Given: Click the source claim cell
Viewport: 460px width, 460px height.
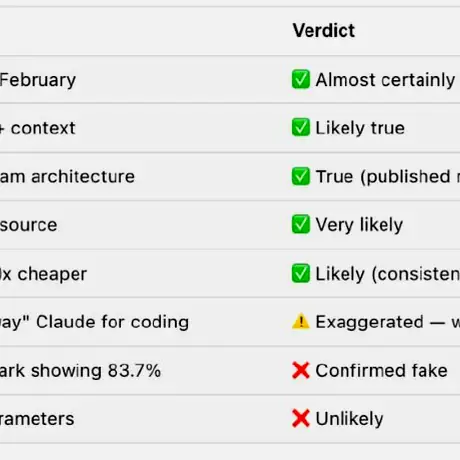Looking at the screenshot, I should click(29, 225).
